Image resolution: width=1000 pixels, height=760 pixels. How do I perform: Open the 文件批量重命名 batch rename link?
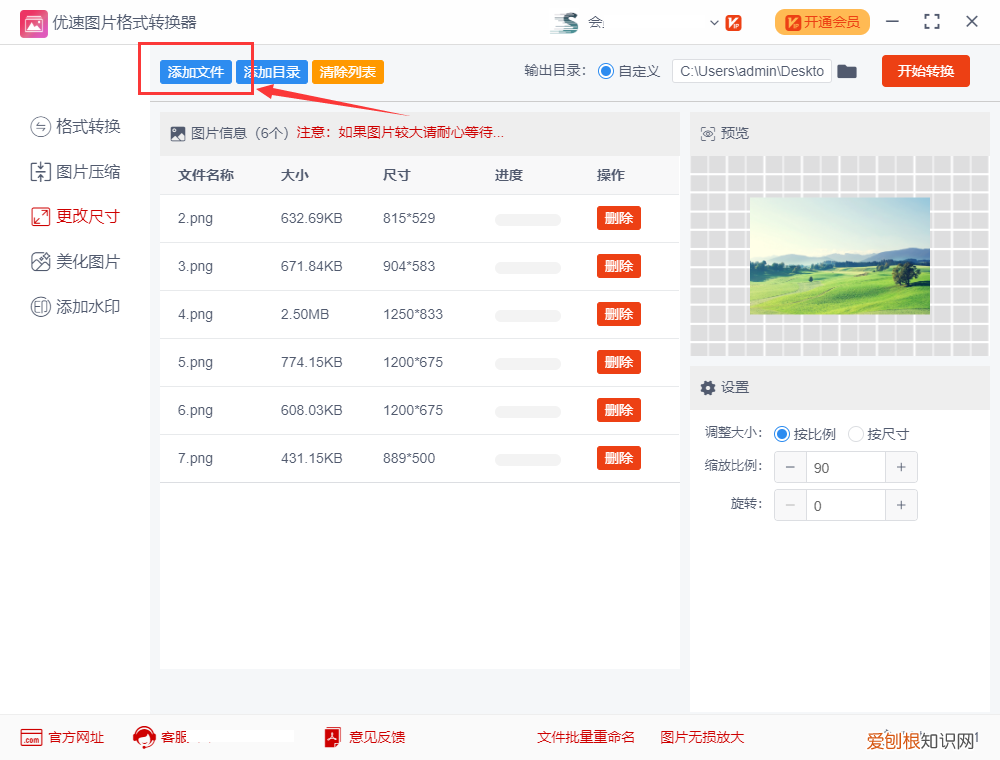[585, 737]
